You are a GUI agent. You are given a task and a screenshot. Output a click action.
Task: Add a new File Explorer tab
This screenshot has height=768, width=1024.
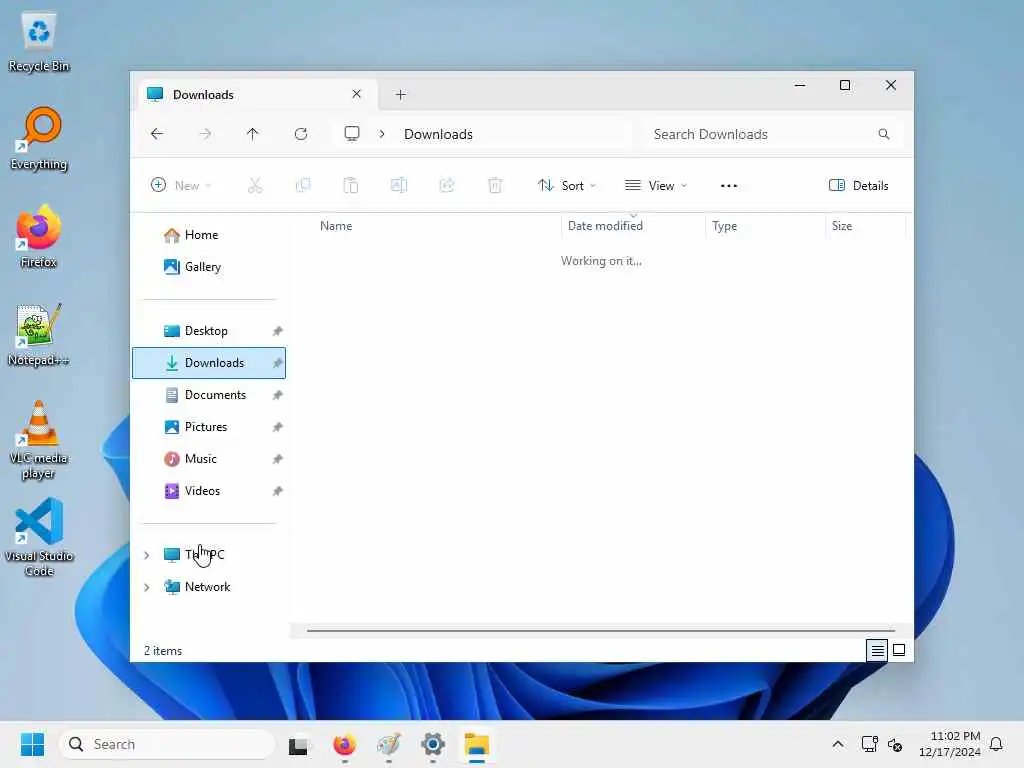[x=401, y=95]
